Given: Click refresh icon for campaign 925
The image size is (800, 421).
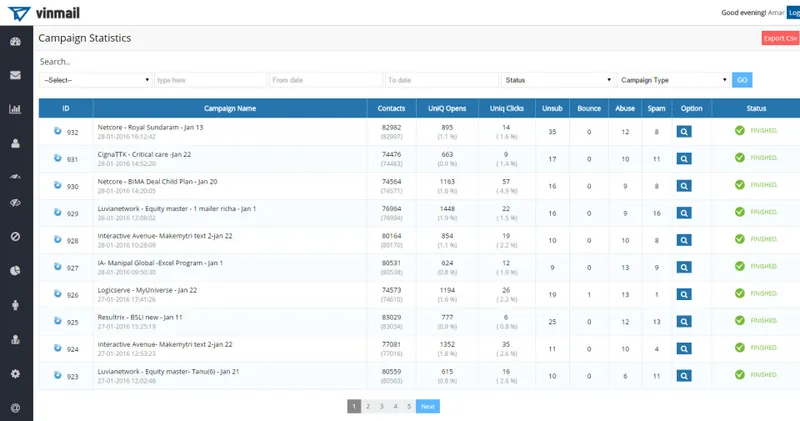Looking at the screenshot, I should 58,320.
